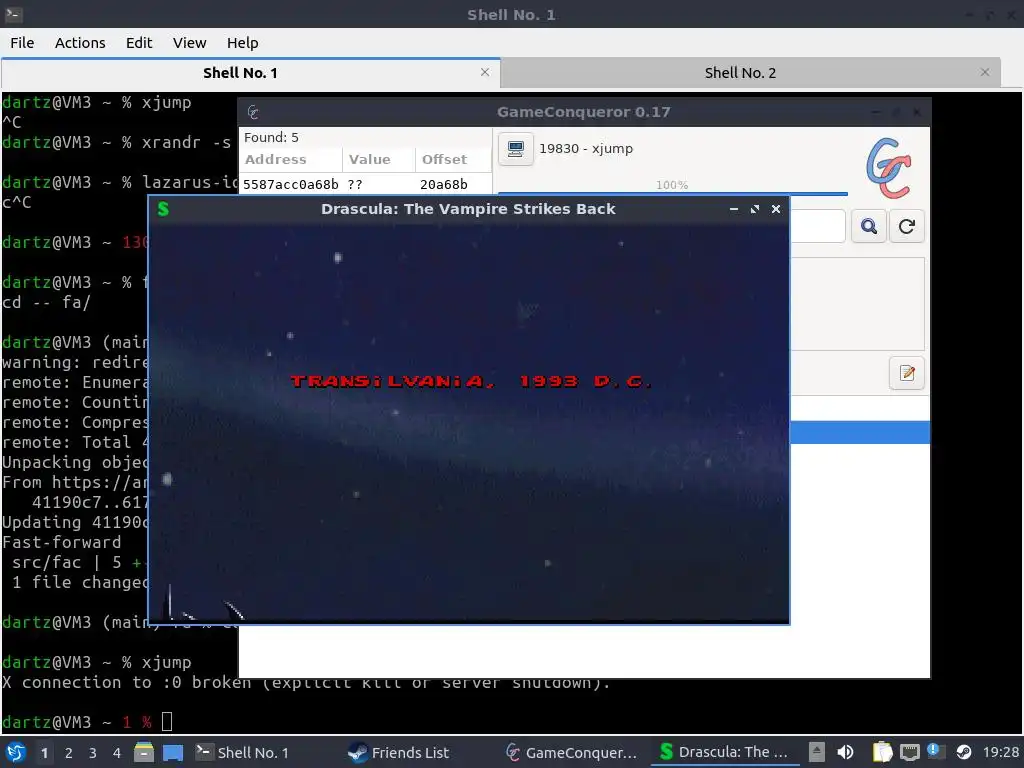
Task: Open the Help menu
Action: (242, 42)
